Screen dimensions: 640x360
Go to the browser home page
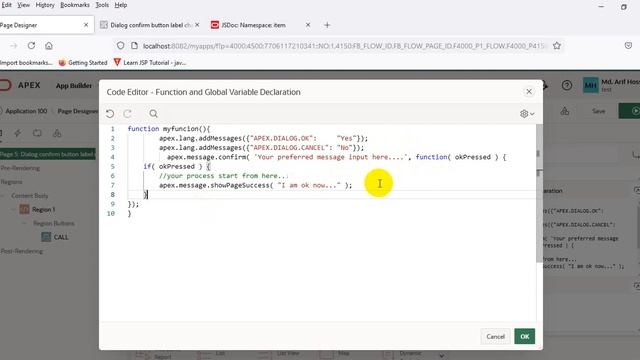49,46
